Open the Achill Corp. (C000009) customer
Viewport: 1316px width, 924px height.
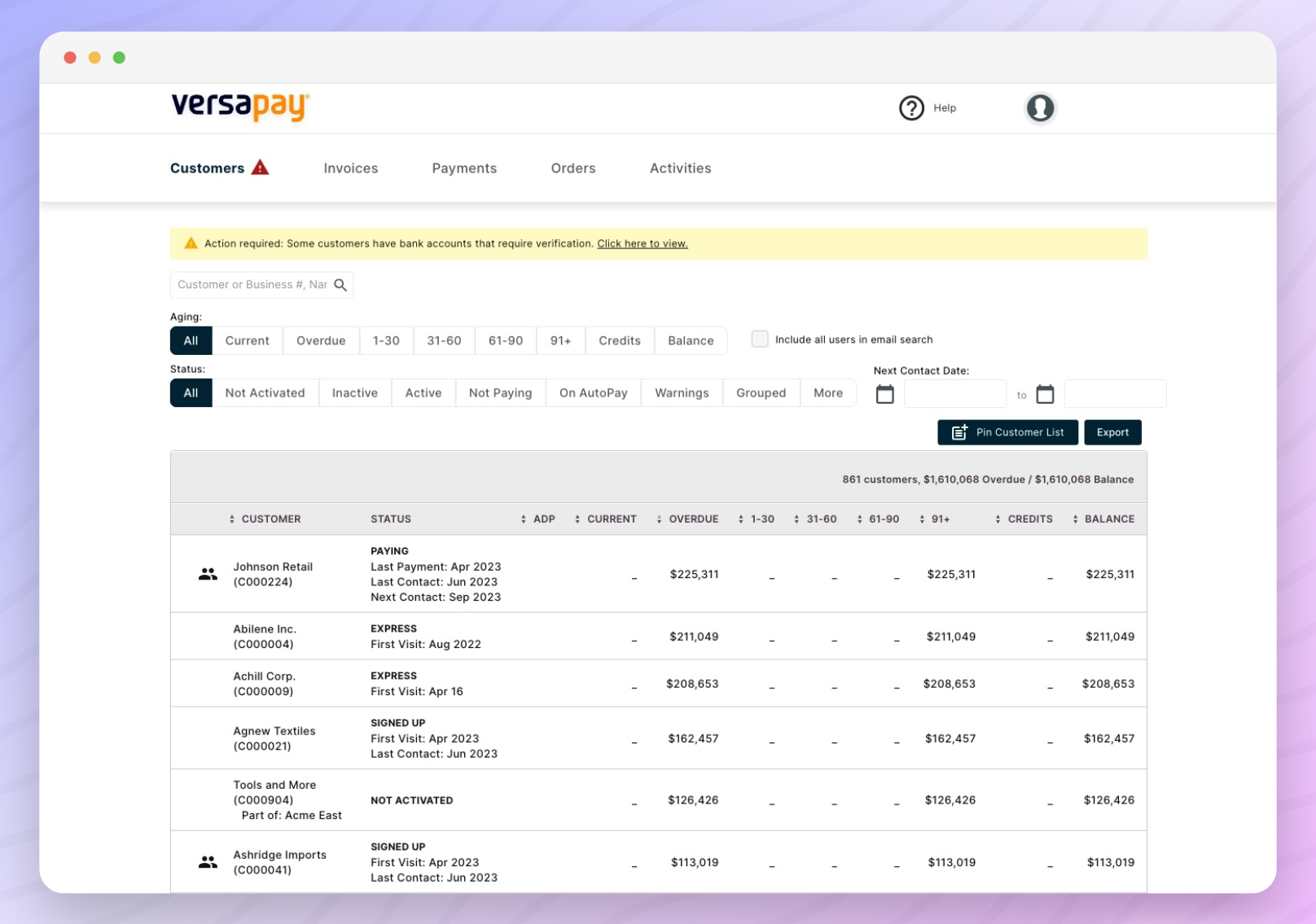click(265, 684)
